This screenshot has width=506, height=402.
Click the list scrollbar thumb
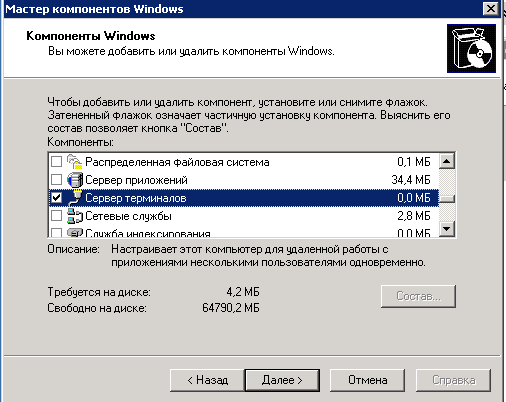tap(447, 199)
